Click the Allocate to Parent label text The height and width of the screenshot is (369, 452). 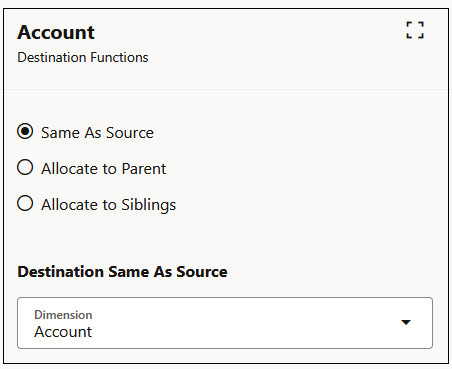(x=104, y=169)
